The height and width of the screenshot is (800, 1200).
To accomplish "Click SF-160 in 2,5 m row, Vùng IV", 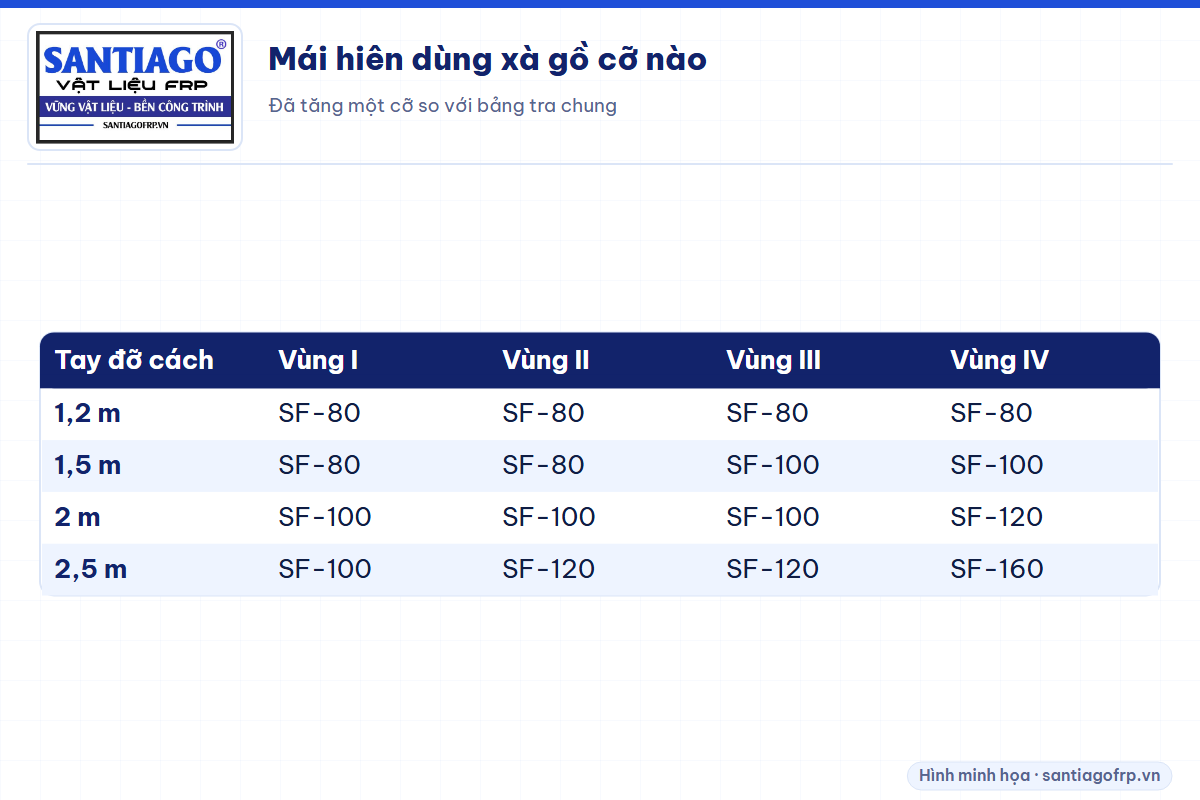I will [x=997, y=569].
